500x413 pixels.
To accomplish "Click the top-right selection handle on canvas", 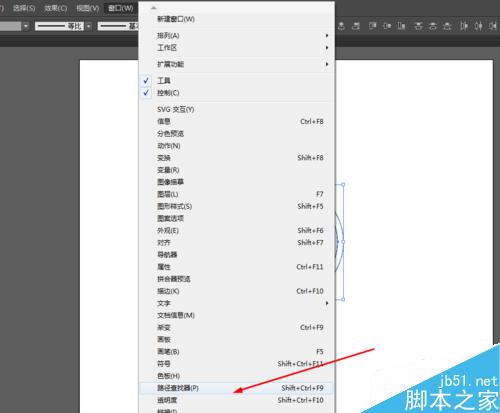I will (343, 184).
